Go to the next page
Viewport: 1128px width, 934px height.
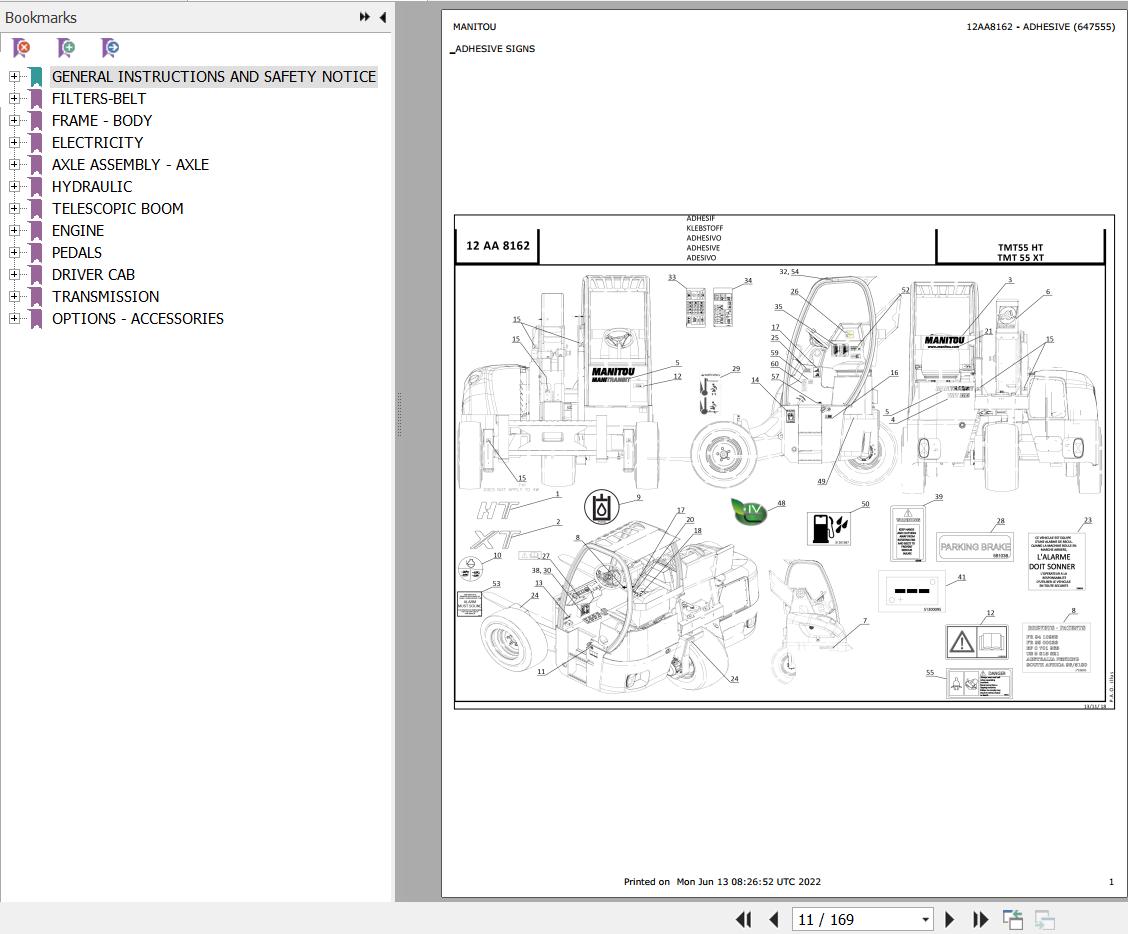950,920
